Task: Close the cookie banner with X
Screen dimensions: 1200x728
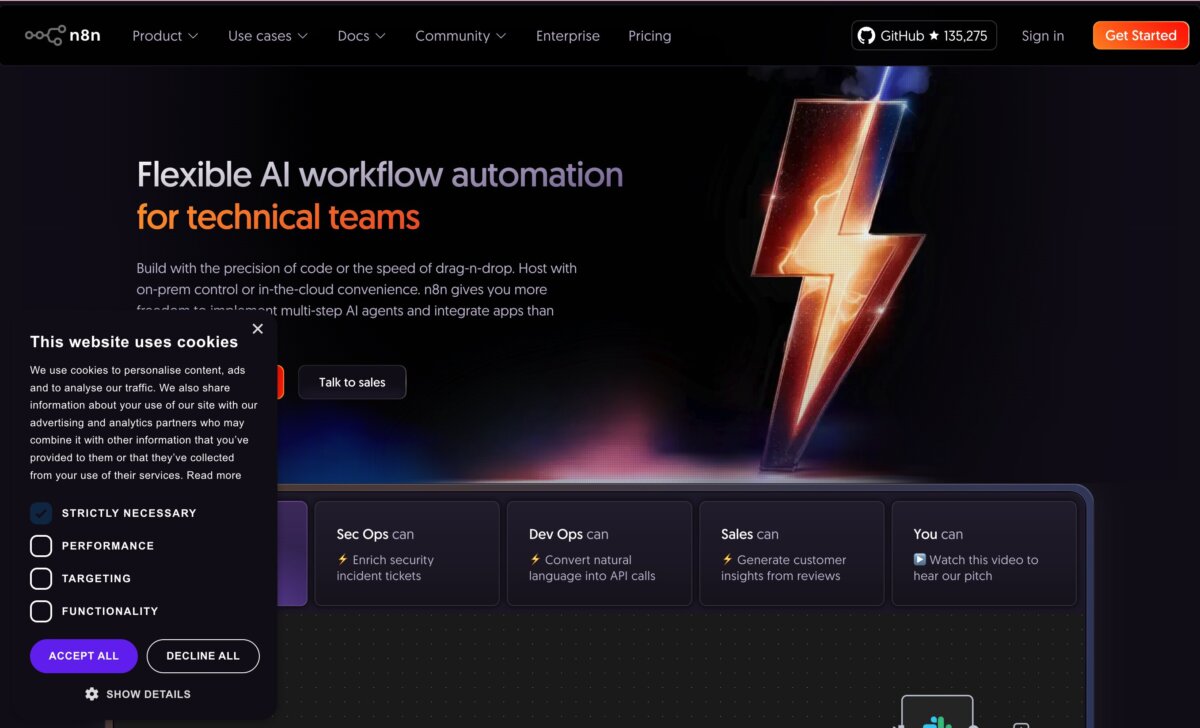Action: (x=257, y=329)
